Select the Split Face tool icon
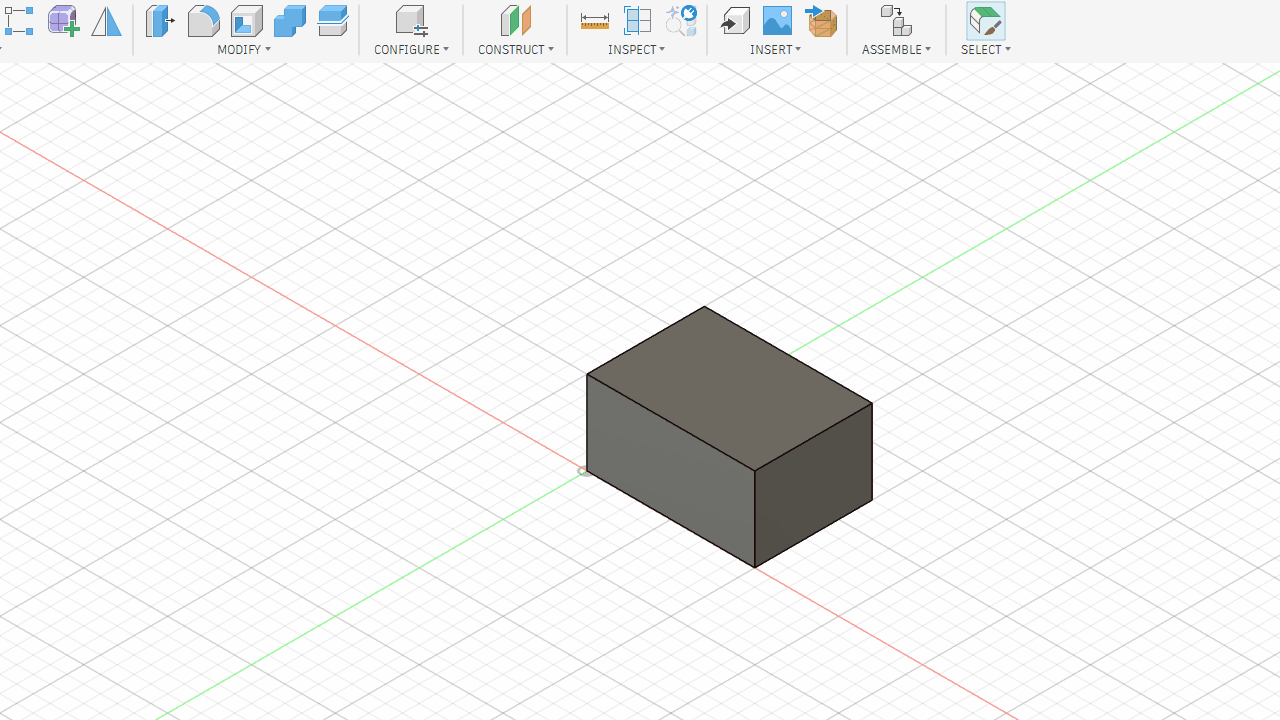The height and width of the screenshot is (720, 1280). pyautogui.click(x=333, y=20)
